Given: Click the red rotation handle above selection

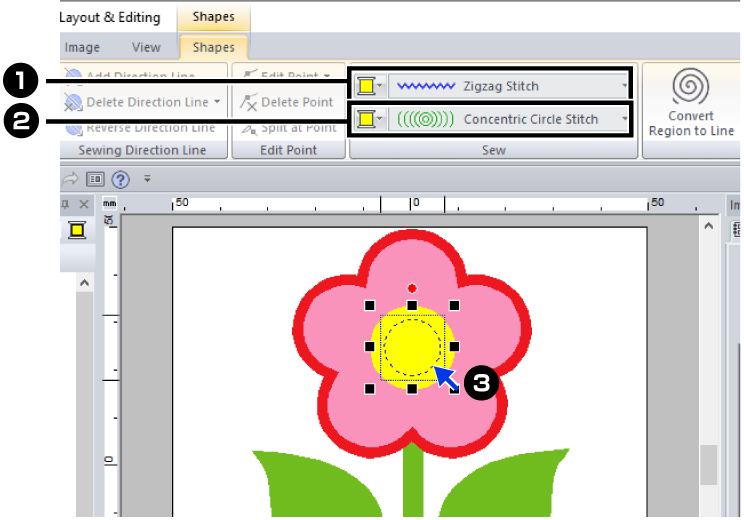Looking at the screenshot, I should [412, 288].
